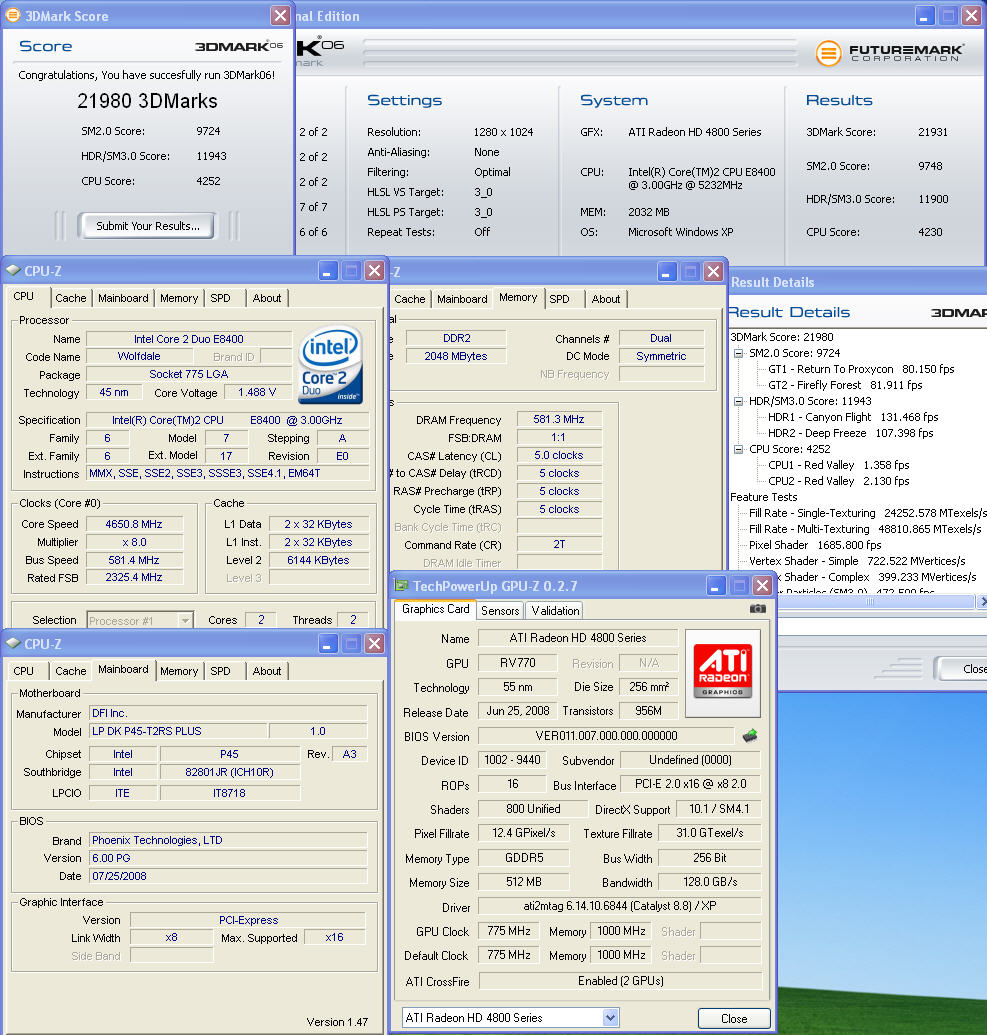Collapse the SM2.0 Score tree node
987x1035 pixels.
[739, 353]
